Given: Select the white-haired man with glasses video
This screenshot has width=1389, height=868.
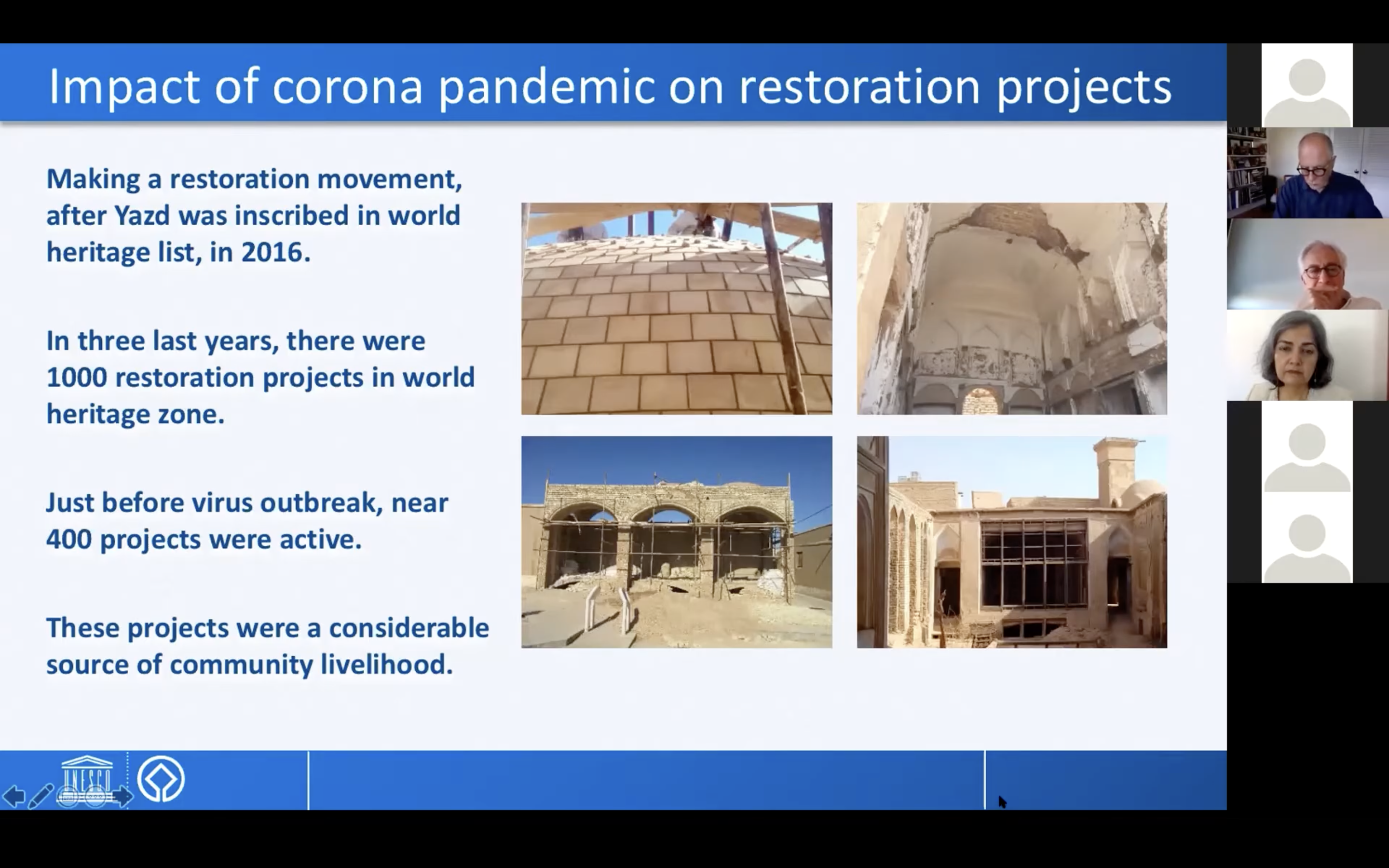Looking at the screenshot, I should click(x=1307, y=264).
